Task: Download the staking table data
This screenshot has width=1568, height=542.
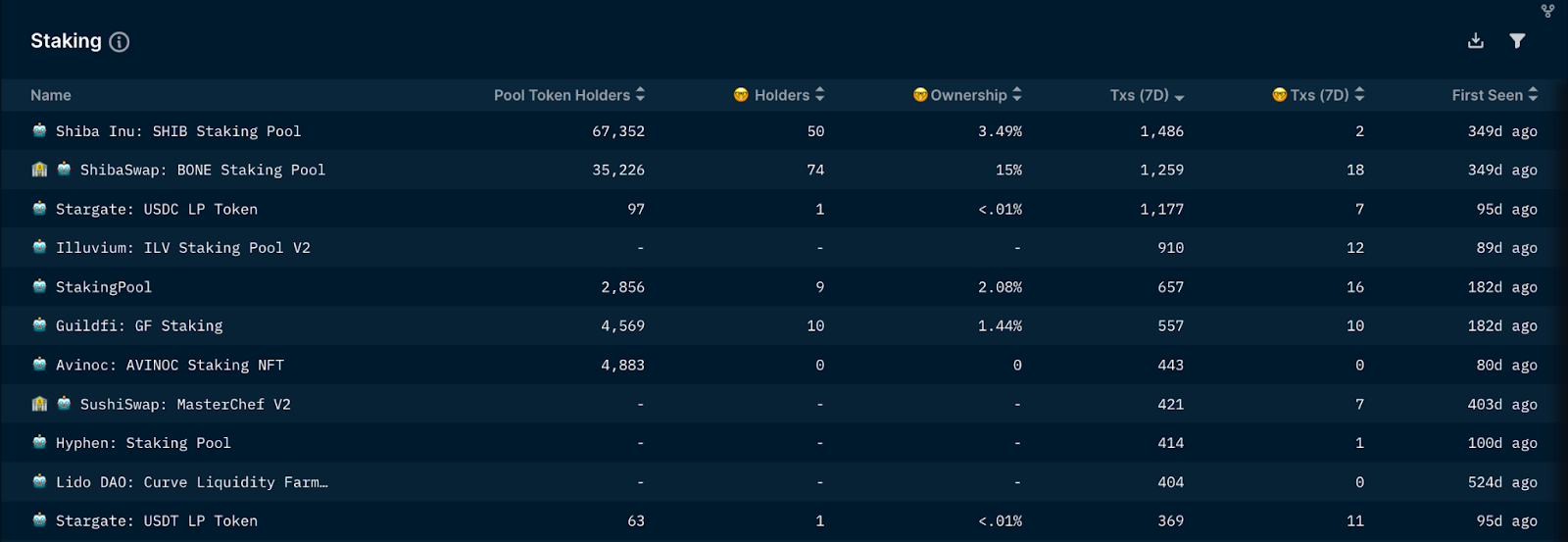Action: point(1476,41)
